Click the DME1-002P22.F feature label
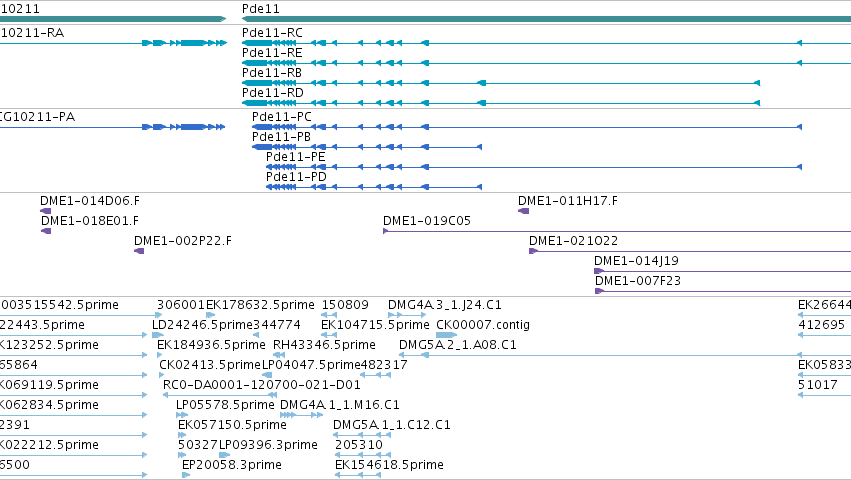The width and height of the screenshot is (851, 480). pos(183,241)
